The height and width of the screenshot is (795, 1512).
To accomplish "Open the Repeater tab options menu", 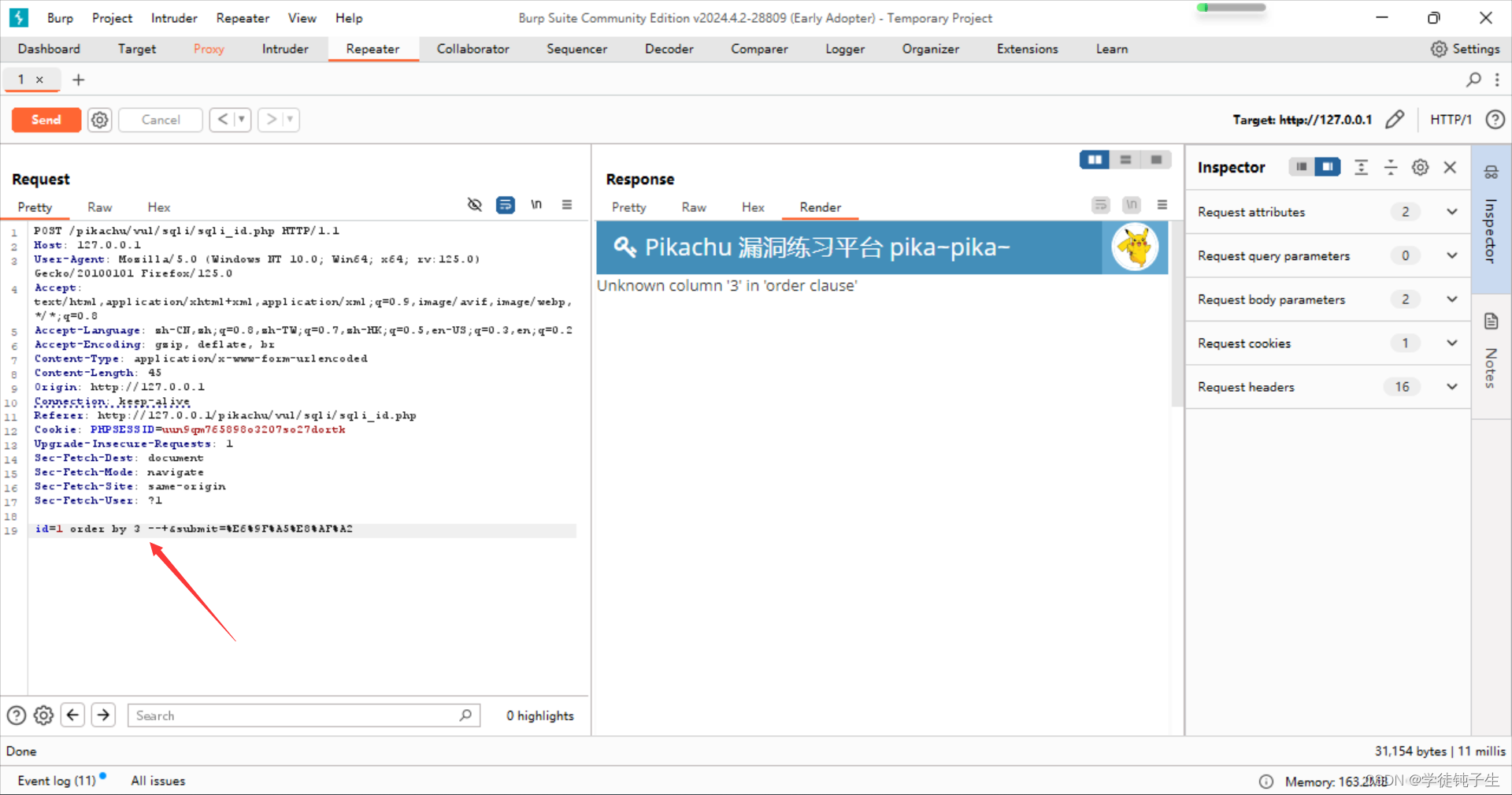I will [x=1497, y=80].
